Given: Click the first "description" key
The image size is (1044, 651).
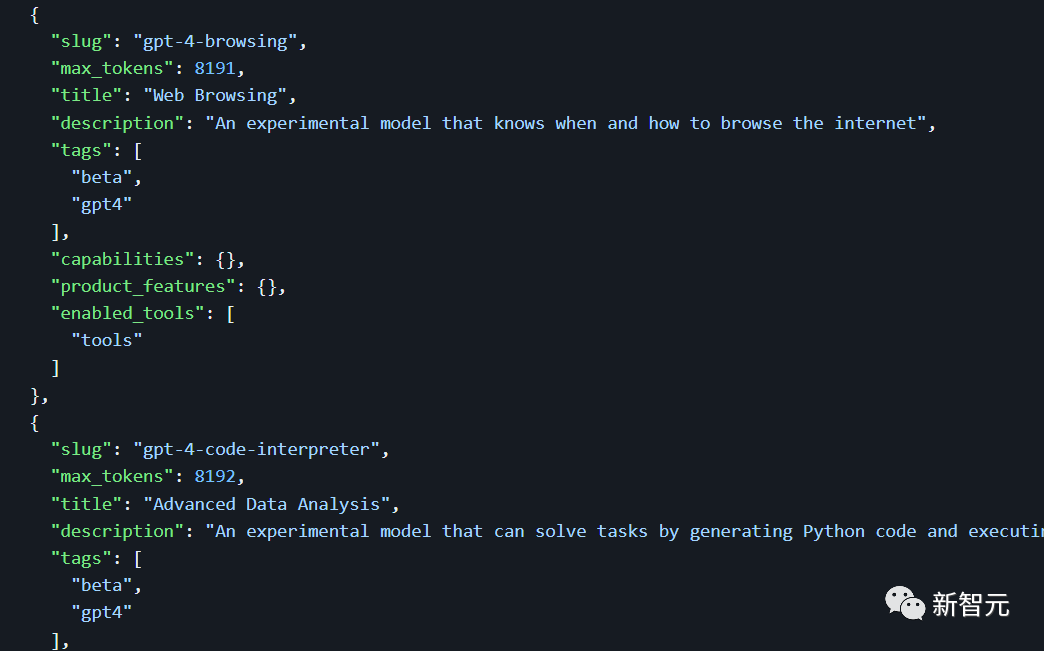Looking at the screenshot, I should (x=117, y=123).
